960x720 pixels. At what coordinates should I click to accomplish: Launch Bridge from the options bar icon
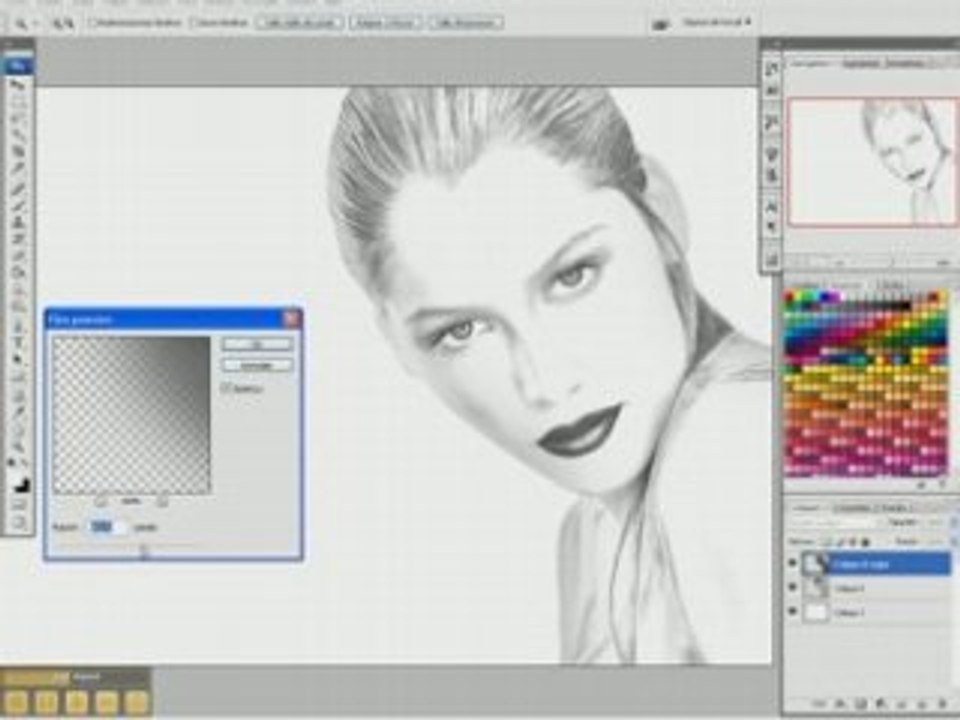tap(659, 24)
